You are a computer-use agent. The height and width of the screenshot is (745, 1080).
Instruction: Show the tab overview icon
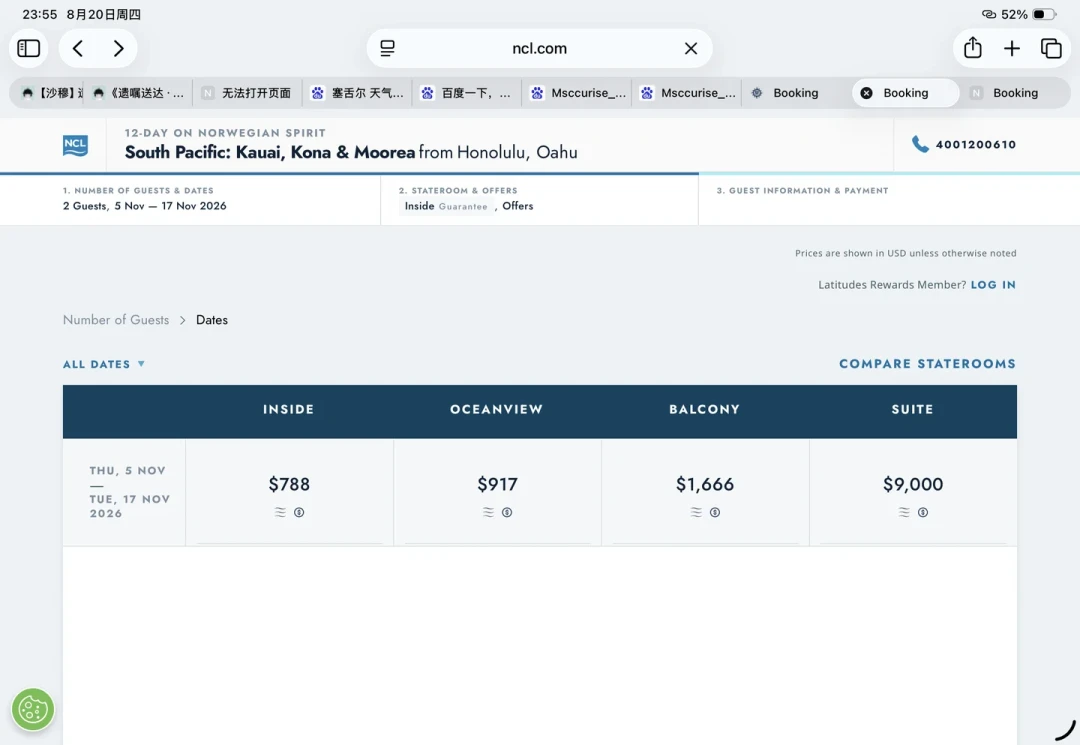[x=1051, y=48]
